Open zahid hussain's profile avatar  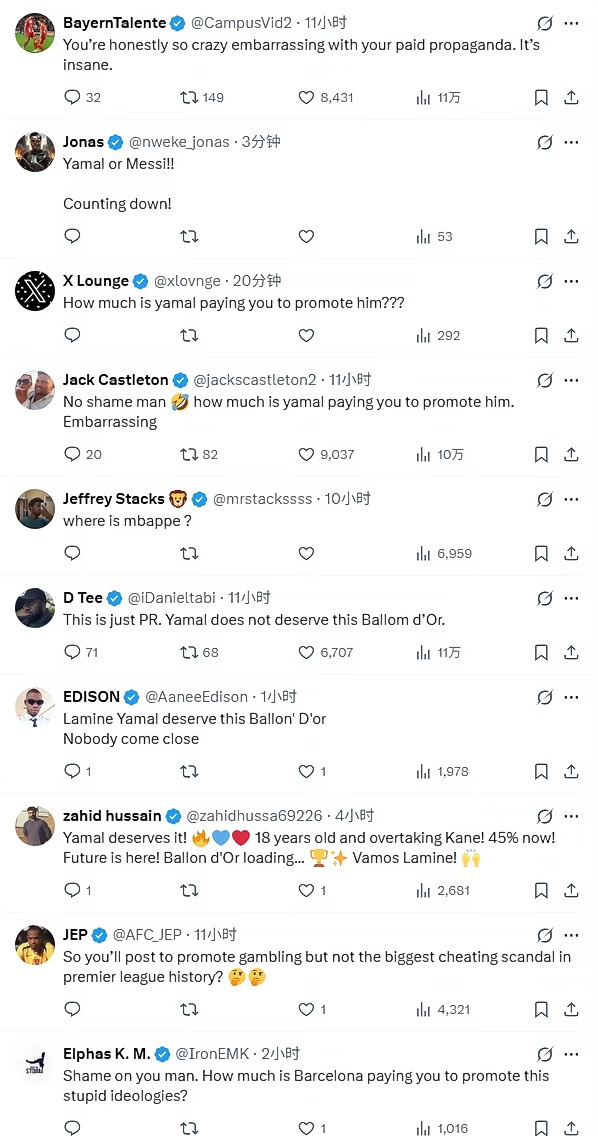[35, 826]
